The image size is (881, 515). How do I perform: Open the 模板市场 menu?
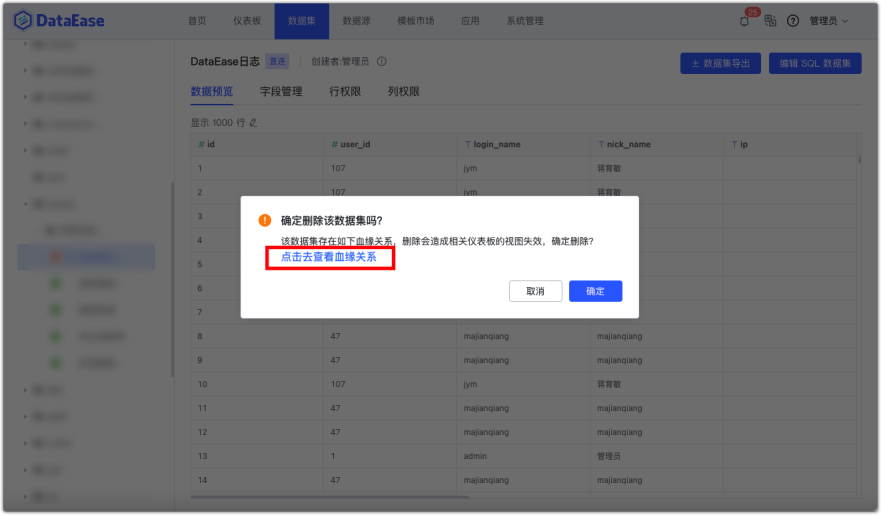tap(416, 21)
